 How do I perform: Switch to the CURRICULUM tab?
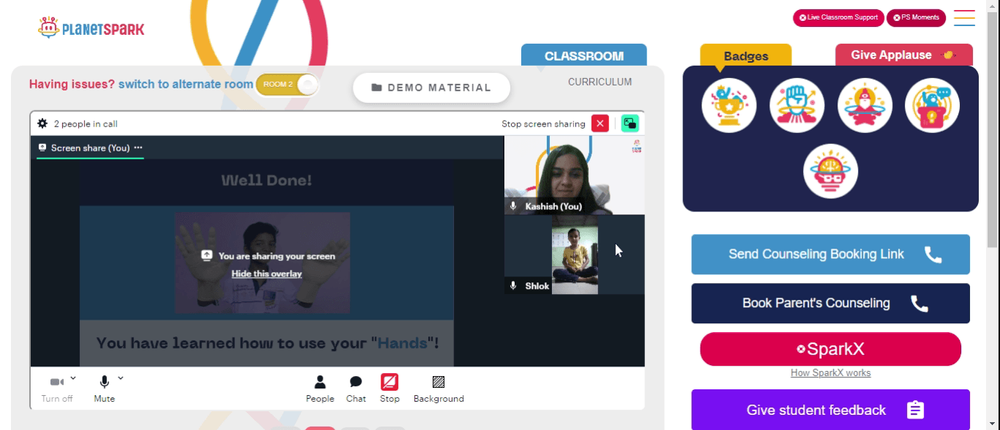(x=600, y=82)
